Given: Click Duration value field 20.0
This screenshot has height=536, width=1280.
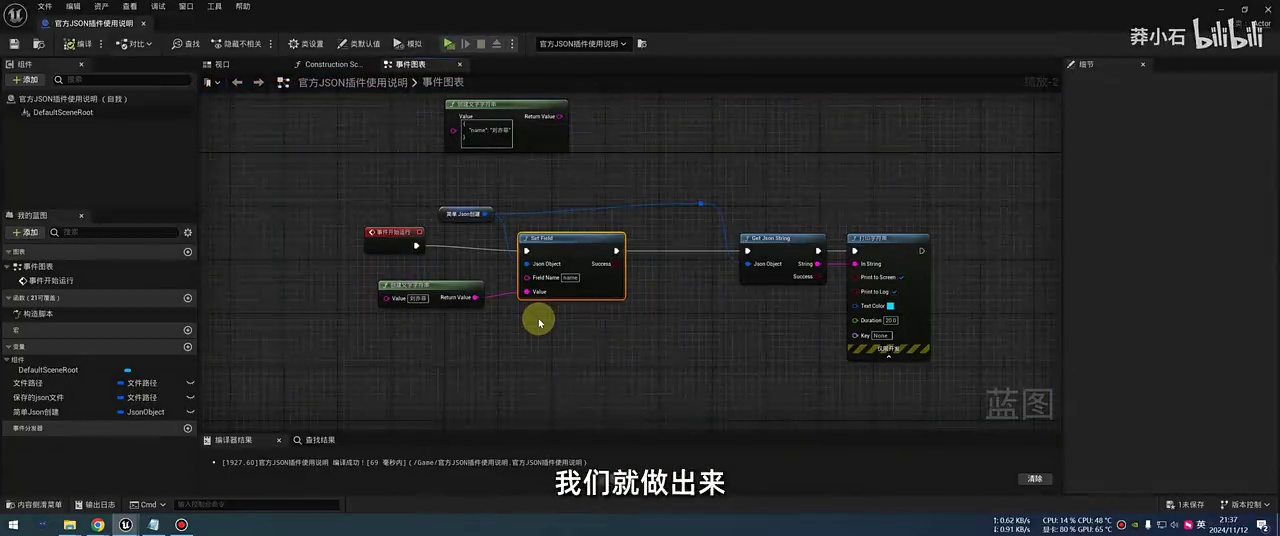Looking at the screenshot, I should pos(891,321).
